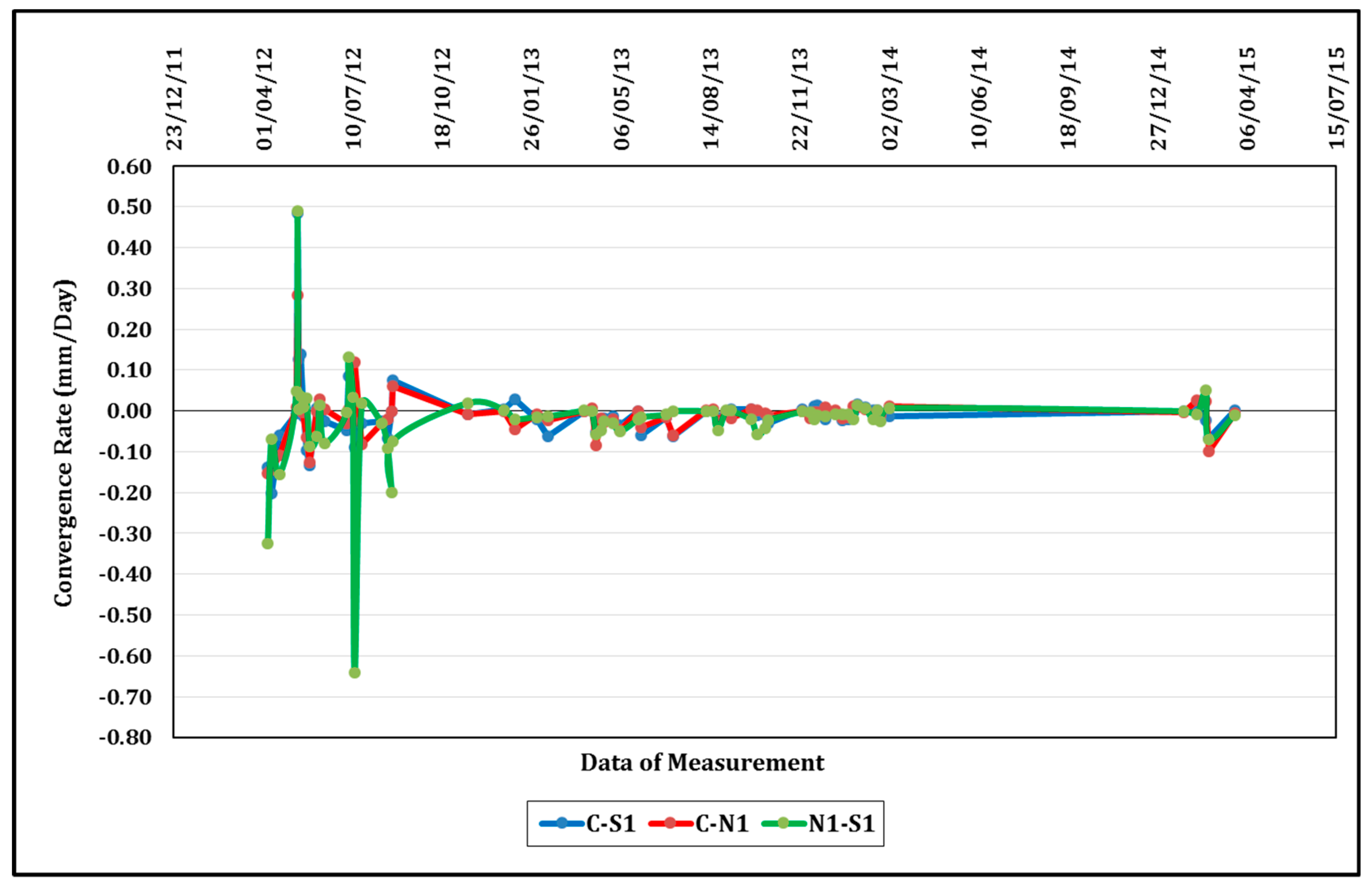The height and width of the screenshot is (887, 1372).
Task: Click the N1-S1 legend label
Action: point(841,824)
